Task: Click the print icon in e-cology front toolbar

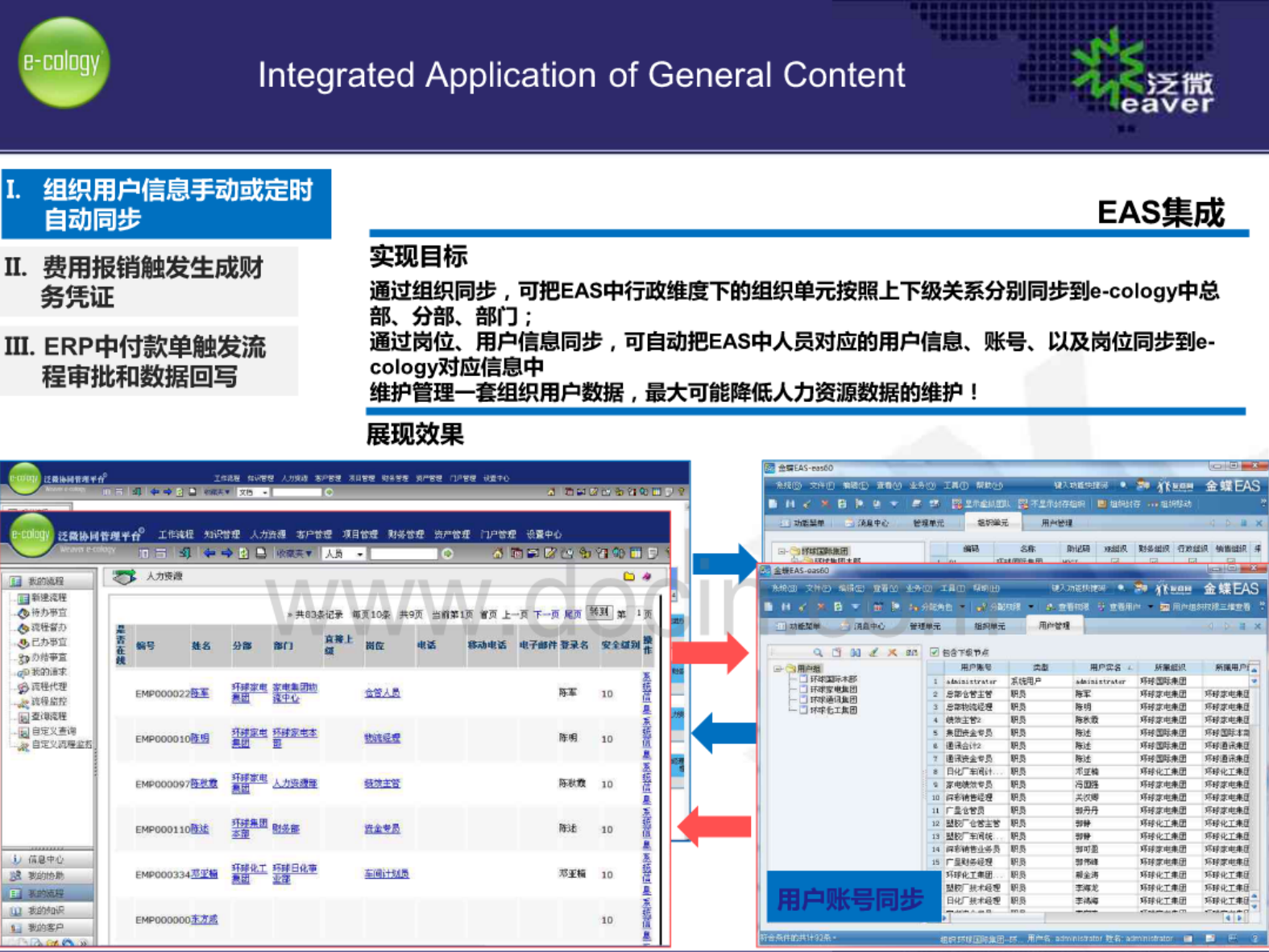Action: click(x=261, y=553)
